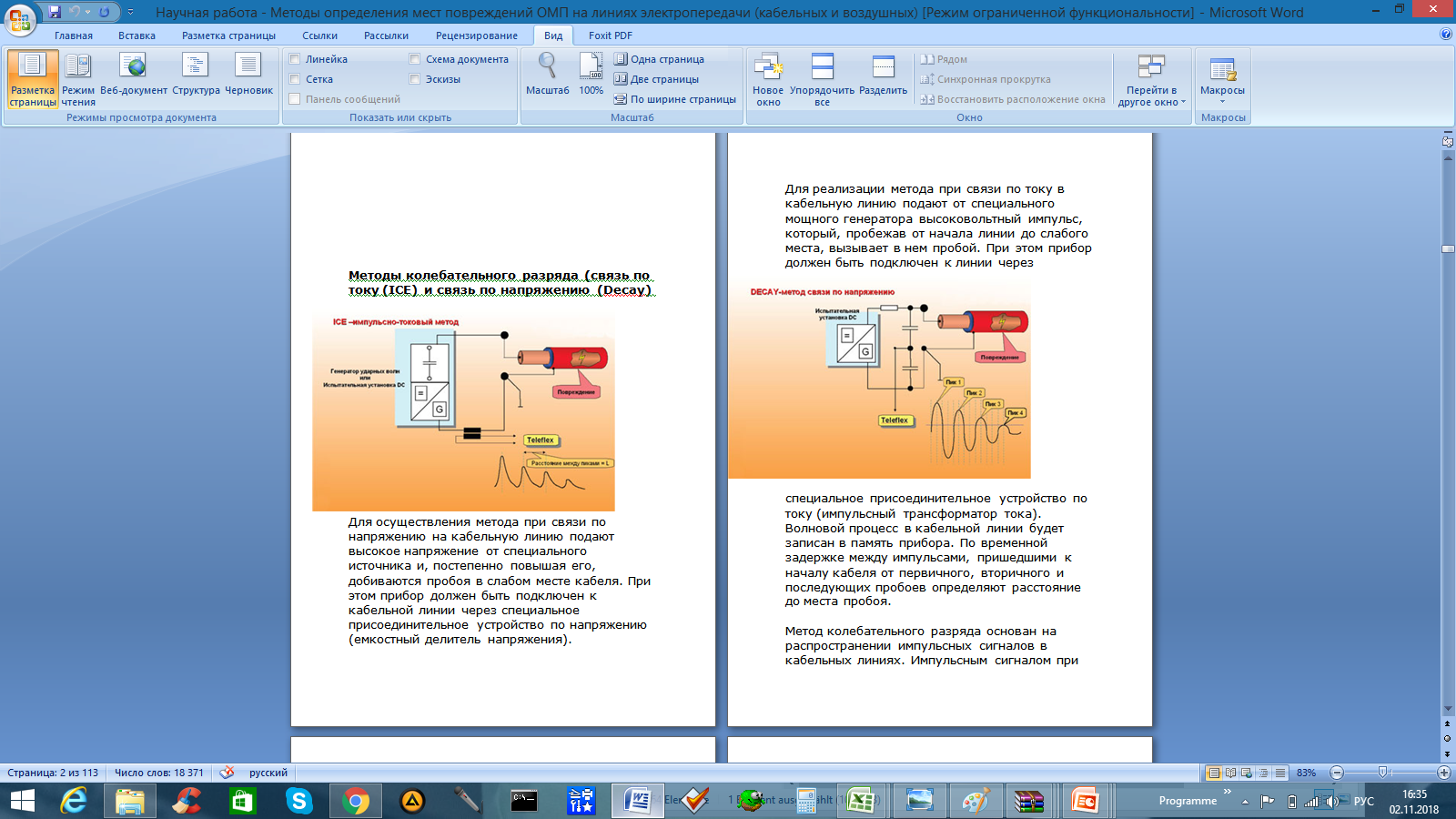Click zoom in plus button
Viewport: 1456px width, 819px height.
tap(1443, 773)
